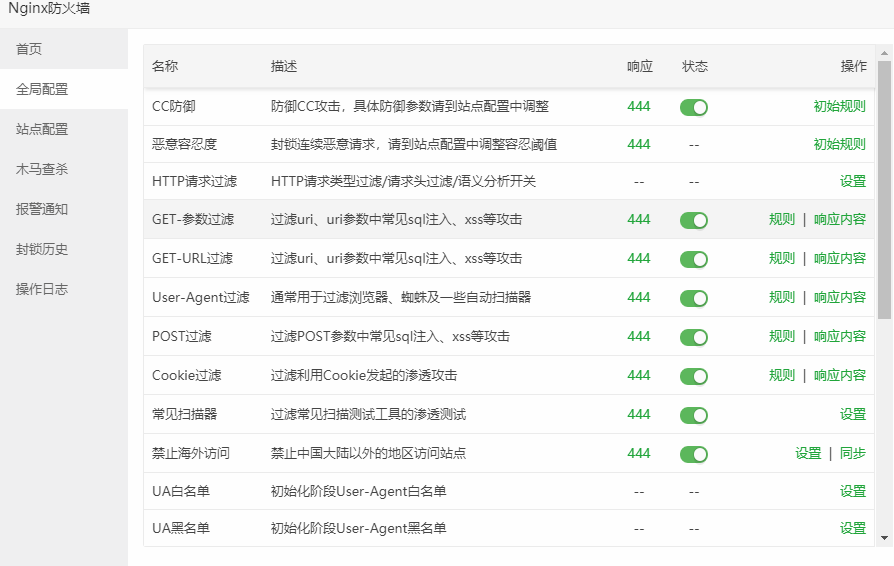This screenshot has height=566, width=894.
Task: Open 响应内容 for GET-URL过滤
Action: click(839, 258)
